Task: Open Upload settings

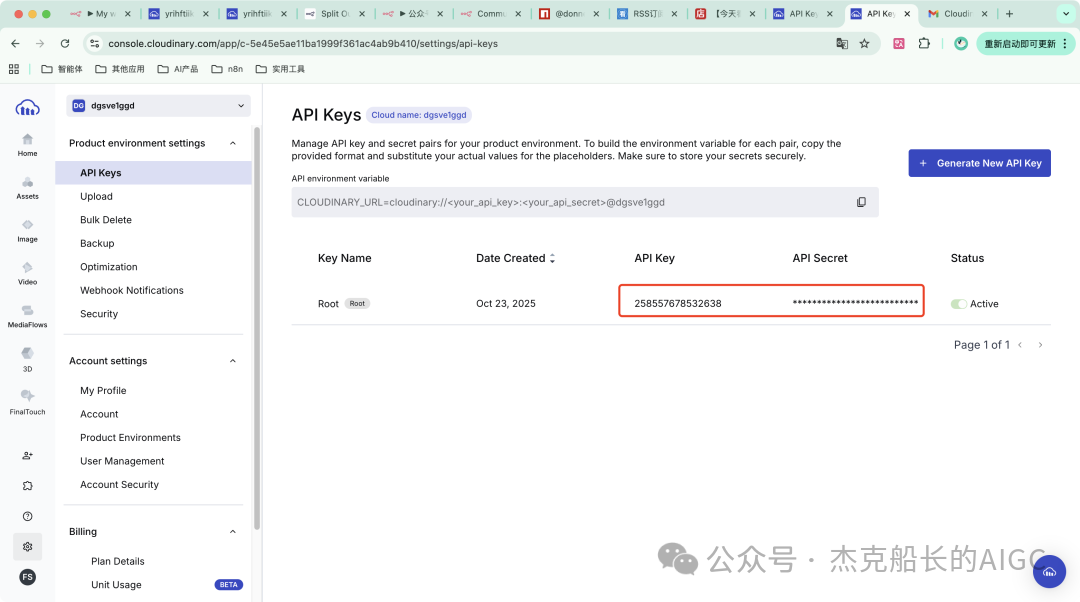Action: (96, 196)
